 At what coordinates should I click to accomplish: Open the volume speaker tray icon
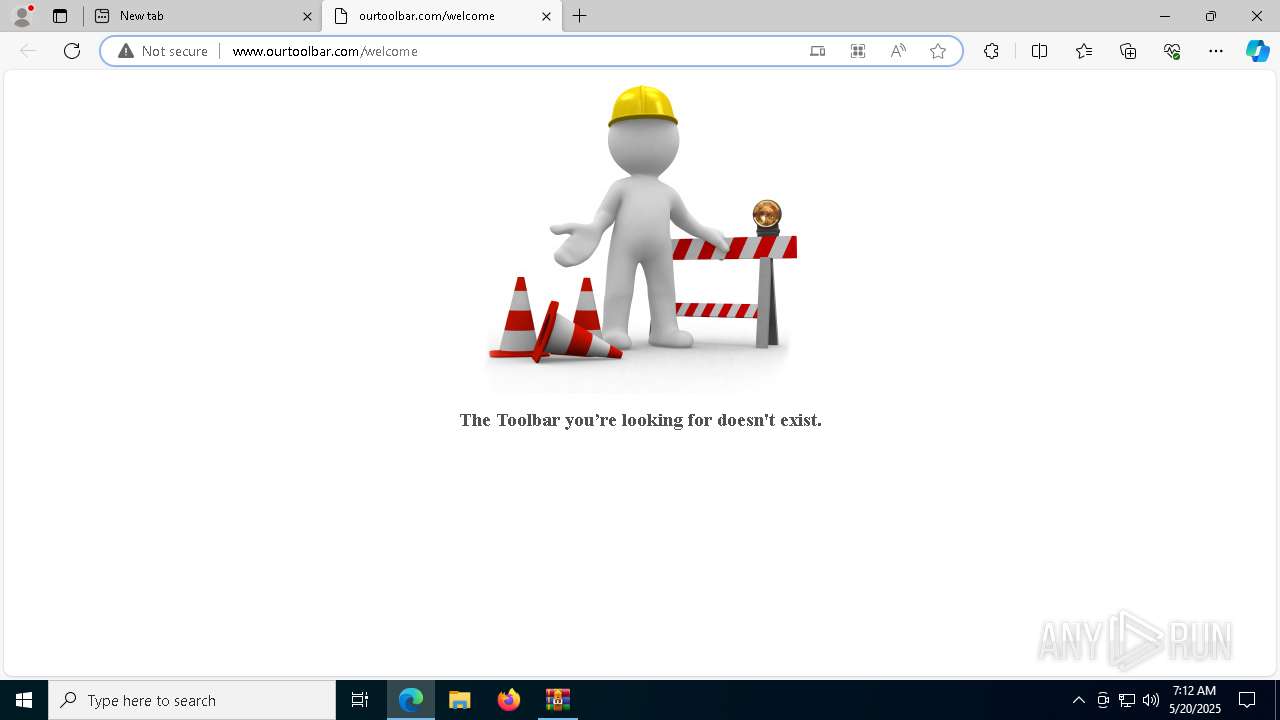1151,700
